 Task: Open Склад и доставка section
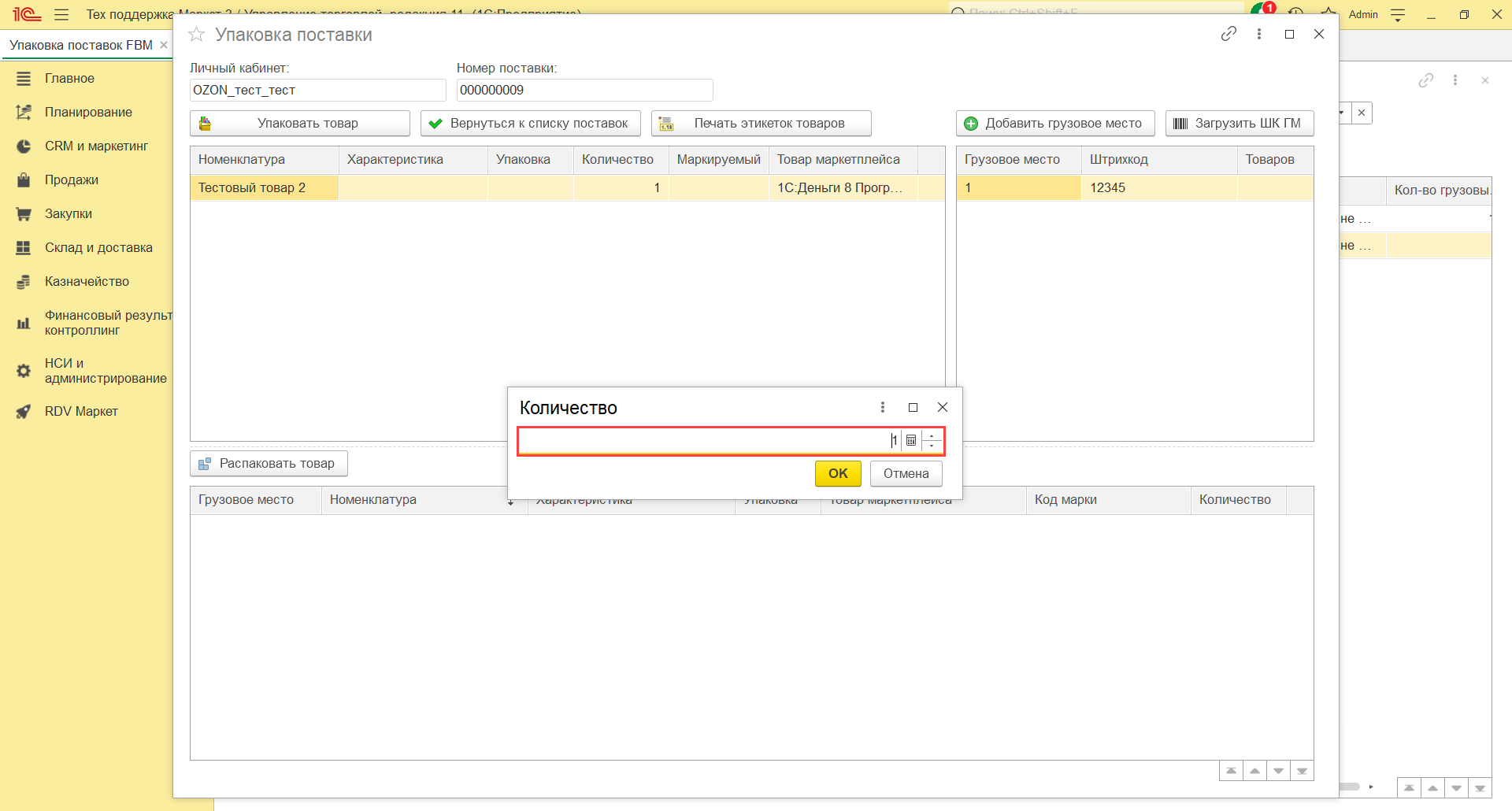[x=98, y=248]
